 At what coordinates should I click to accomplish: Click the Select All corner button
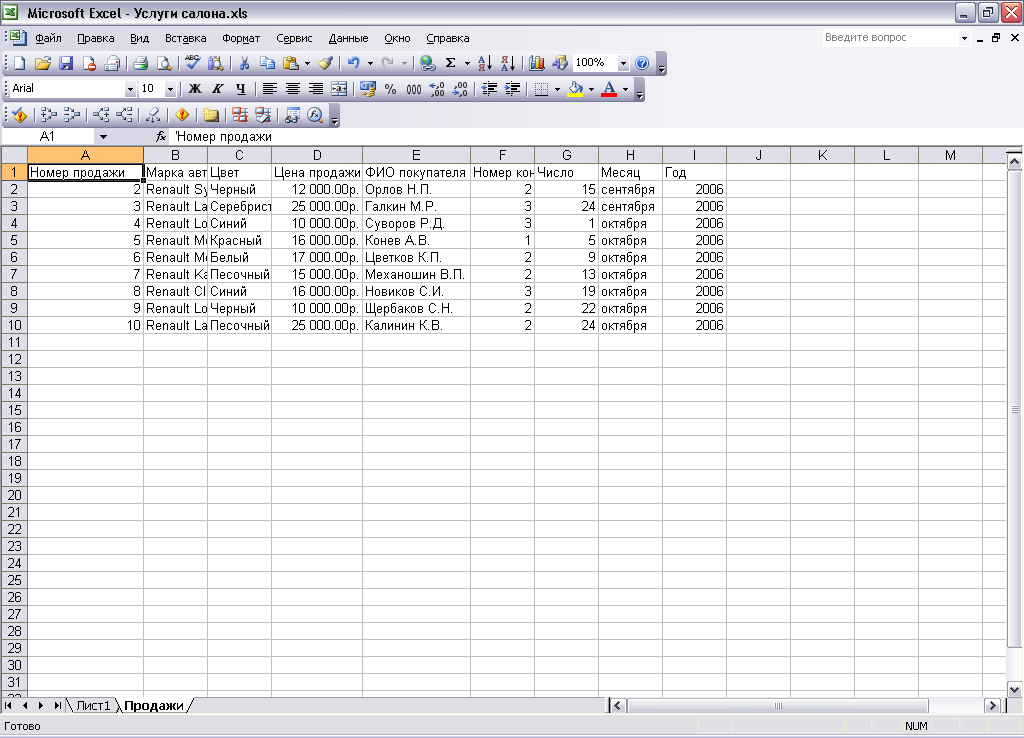pyautogui.click(x=14, y=155)
